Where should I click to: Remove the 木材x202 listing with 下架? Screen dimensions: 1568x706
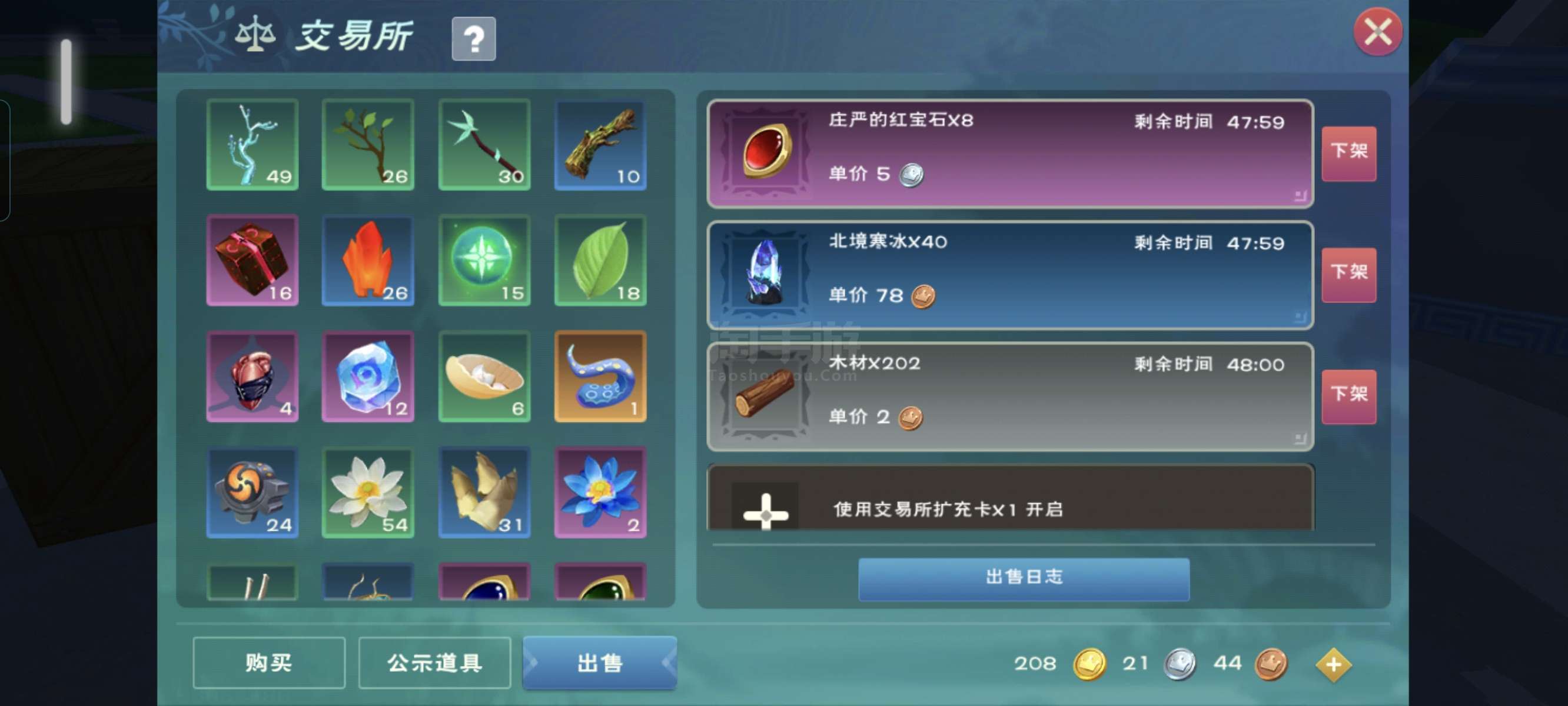click(x=1349, y=397)
